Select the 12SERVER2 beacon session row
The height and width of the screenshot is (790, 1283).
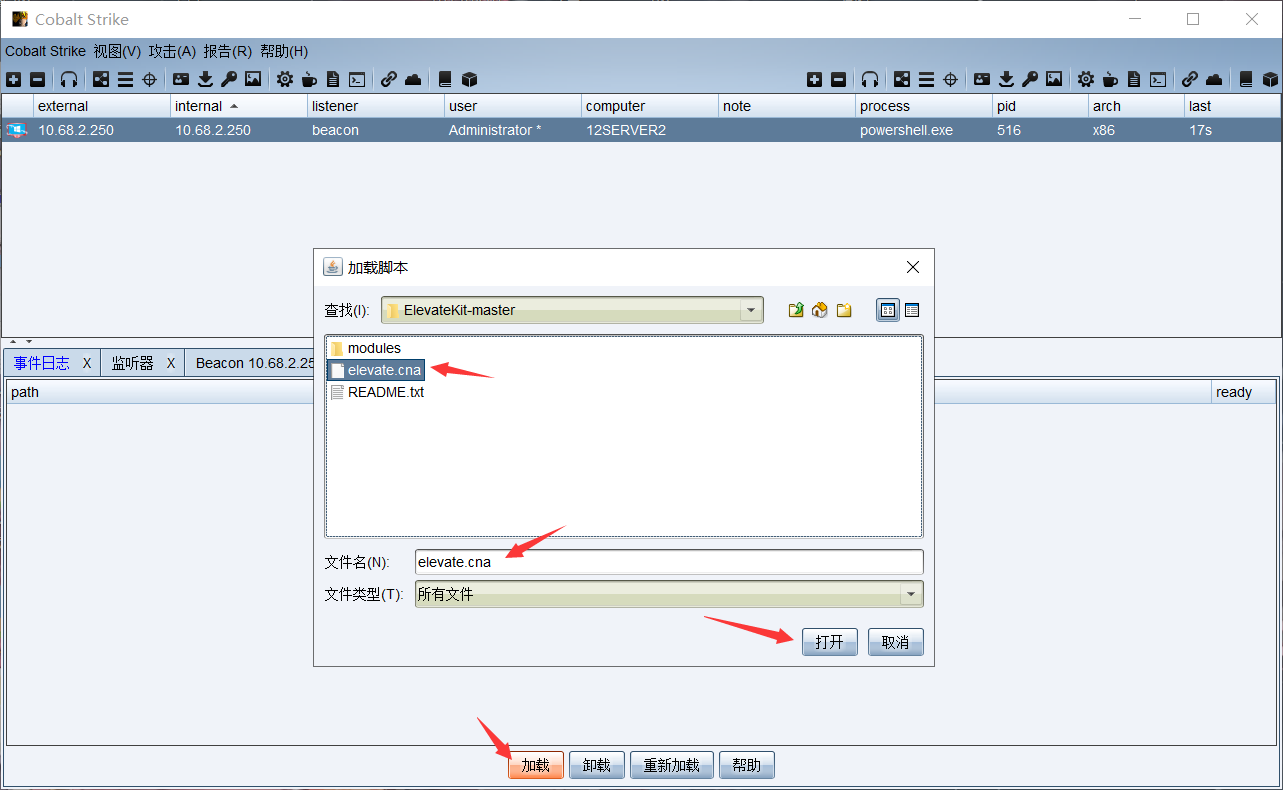tap(641, 130)
